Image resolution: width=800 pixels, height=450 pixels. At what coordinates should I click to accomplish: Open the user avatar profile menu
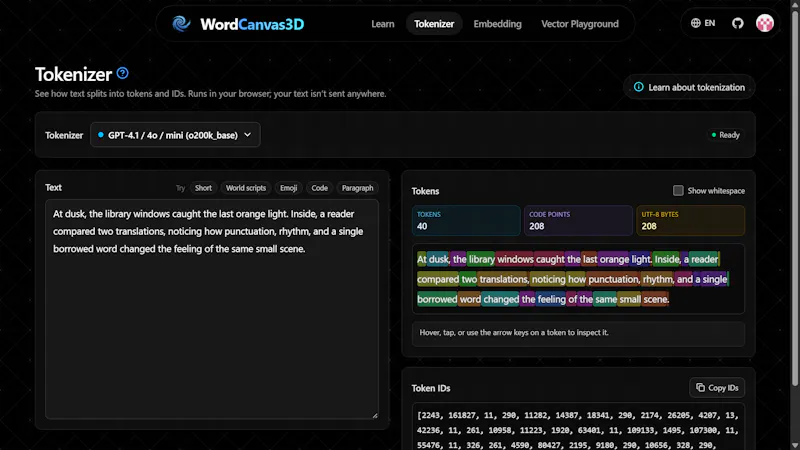pyautogui.click(x=764, y=23)
